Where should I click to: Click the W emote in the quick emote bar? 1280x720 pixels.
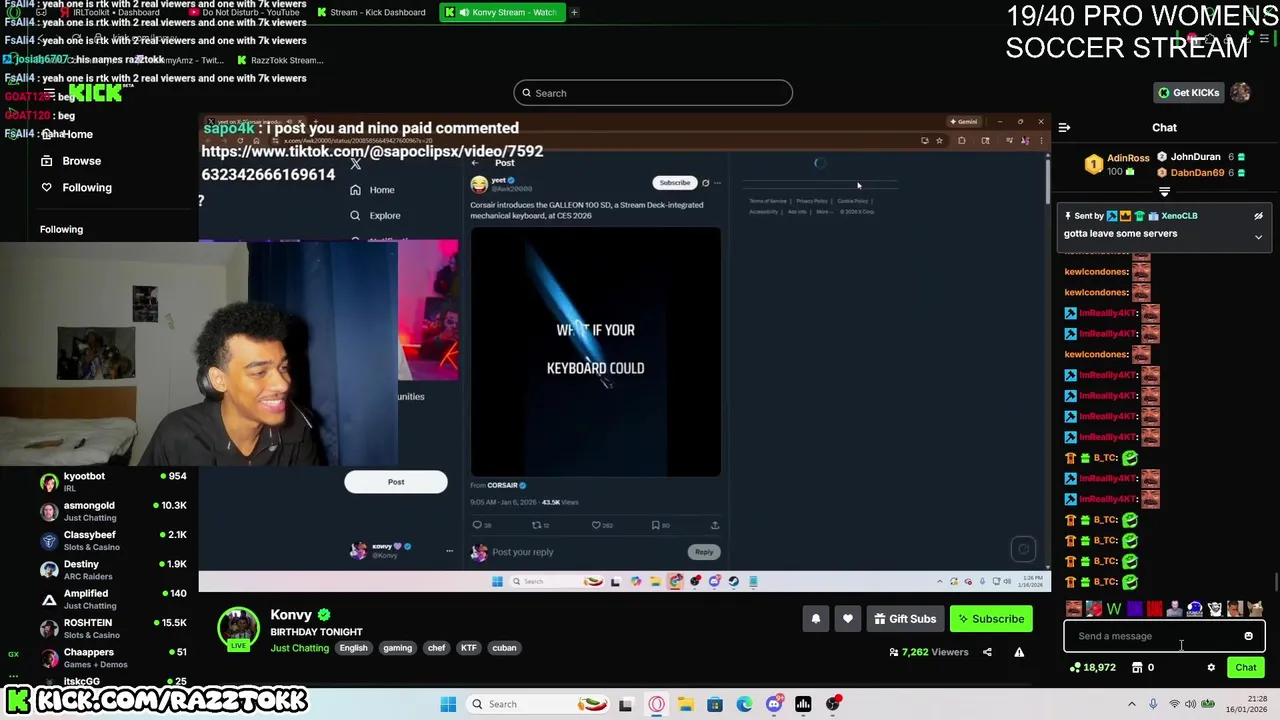pos(1114,609)
